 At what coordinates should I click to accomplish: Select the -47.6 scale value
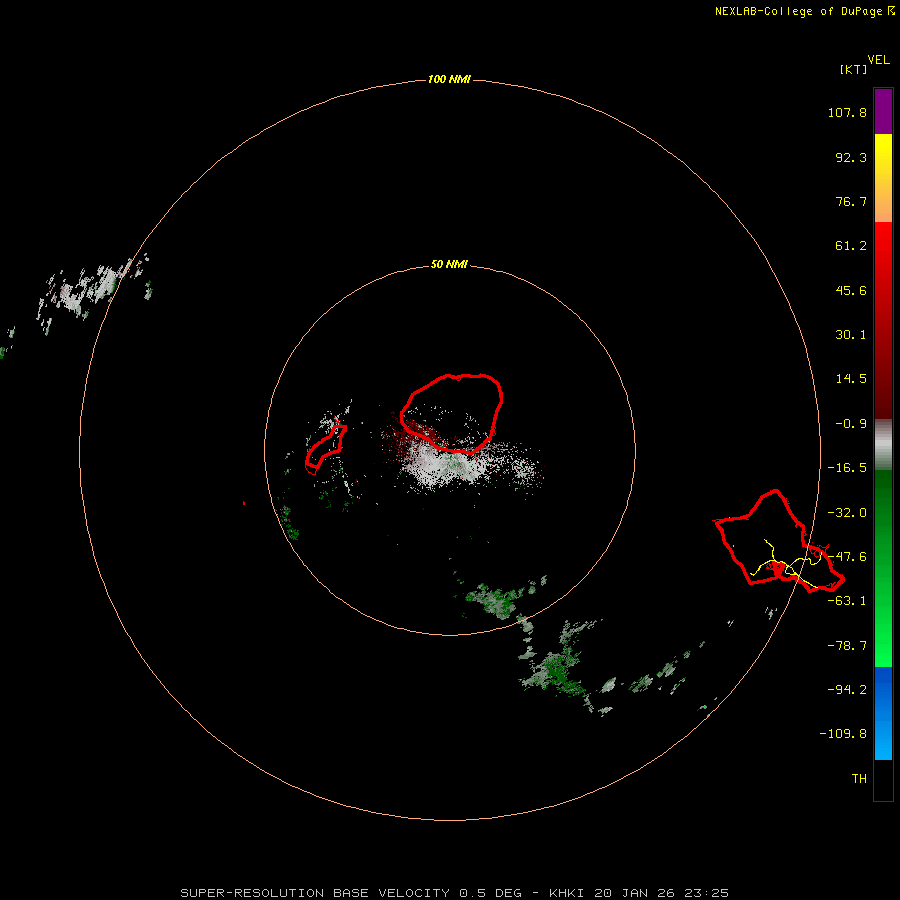(847, 557)
